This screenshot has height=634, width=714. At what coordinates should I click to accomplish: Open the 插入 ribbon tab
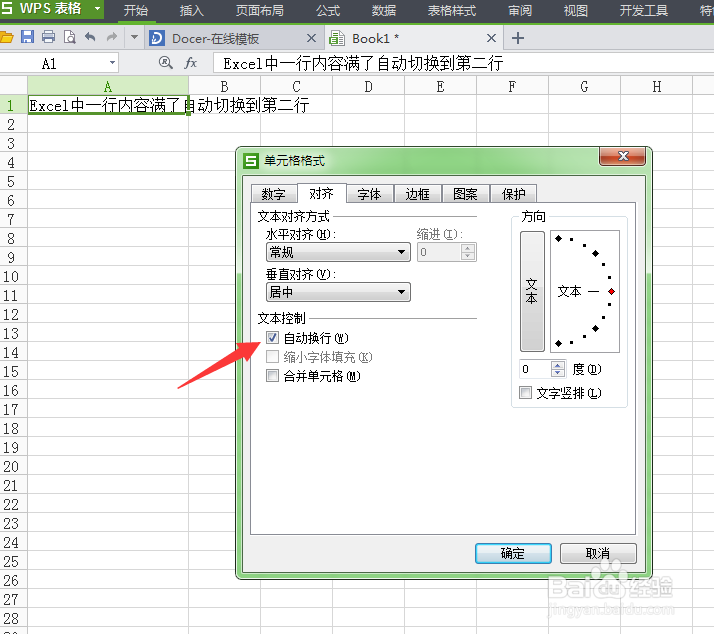[191, 10]
